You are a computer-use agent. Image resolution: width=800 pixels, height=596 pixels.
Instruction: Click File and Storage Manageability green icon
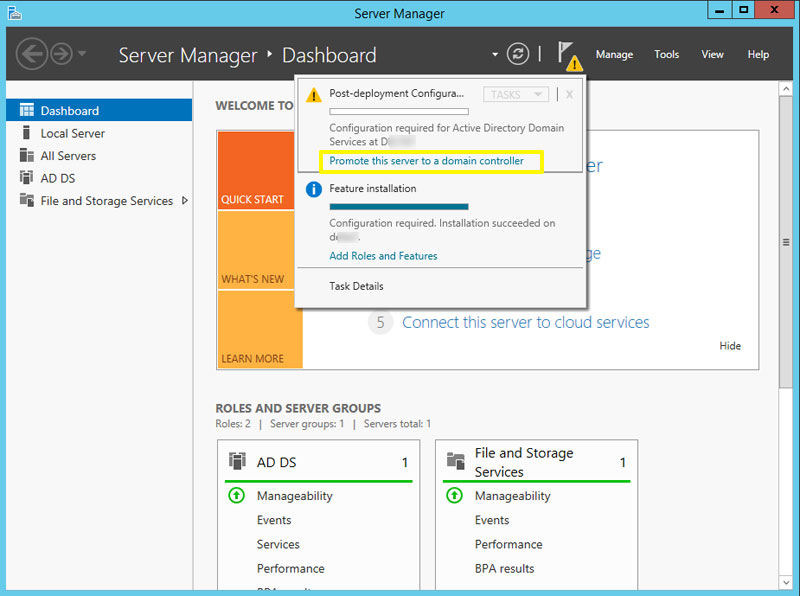[x=454, y=495]
